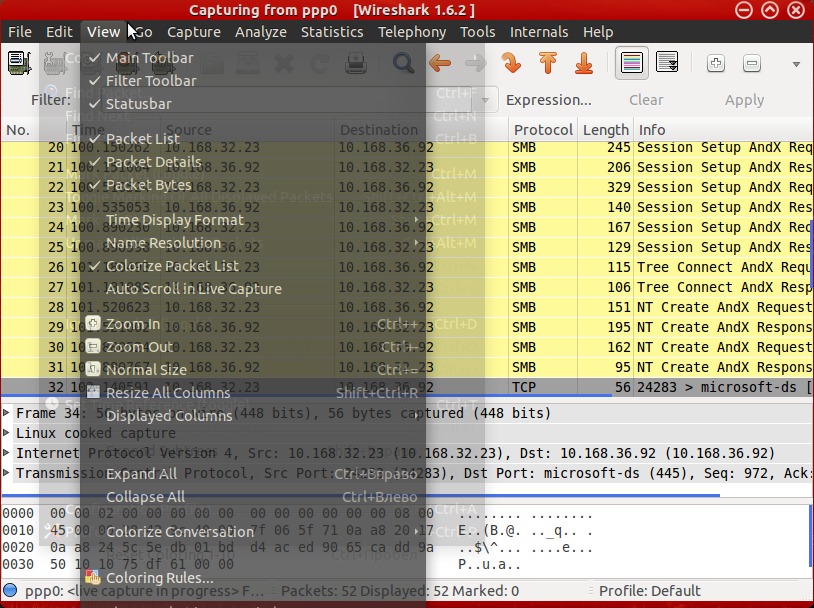The image size is (814, 608).
Task: Open the Tools menu
Action: [478, 32]
